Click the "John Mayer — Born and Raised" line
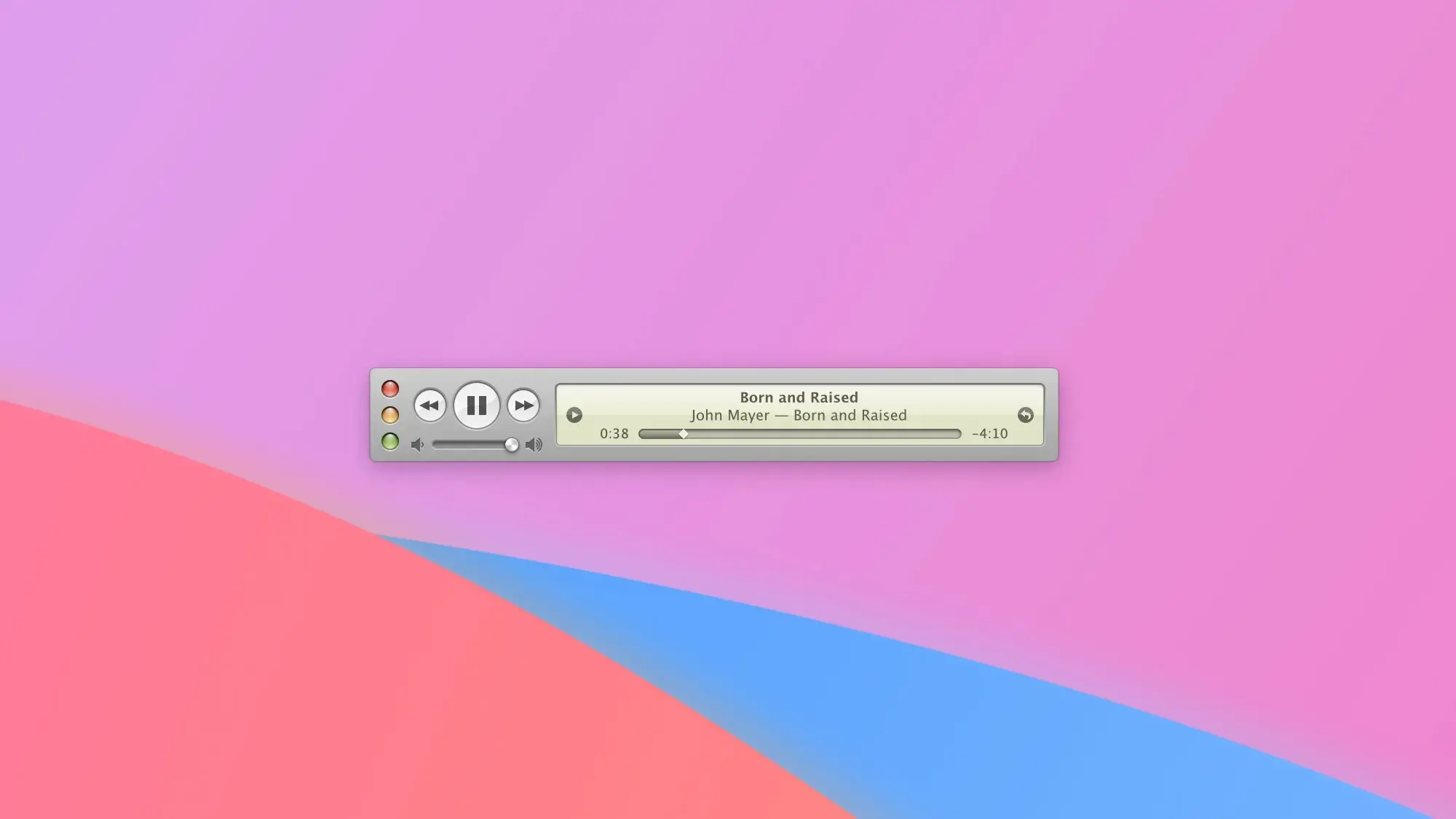Viewport: 1456px width, 819px height. point(799,416)
